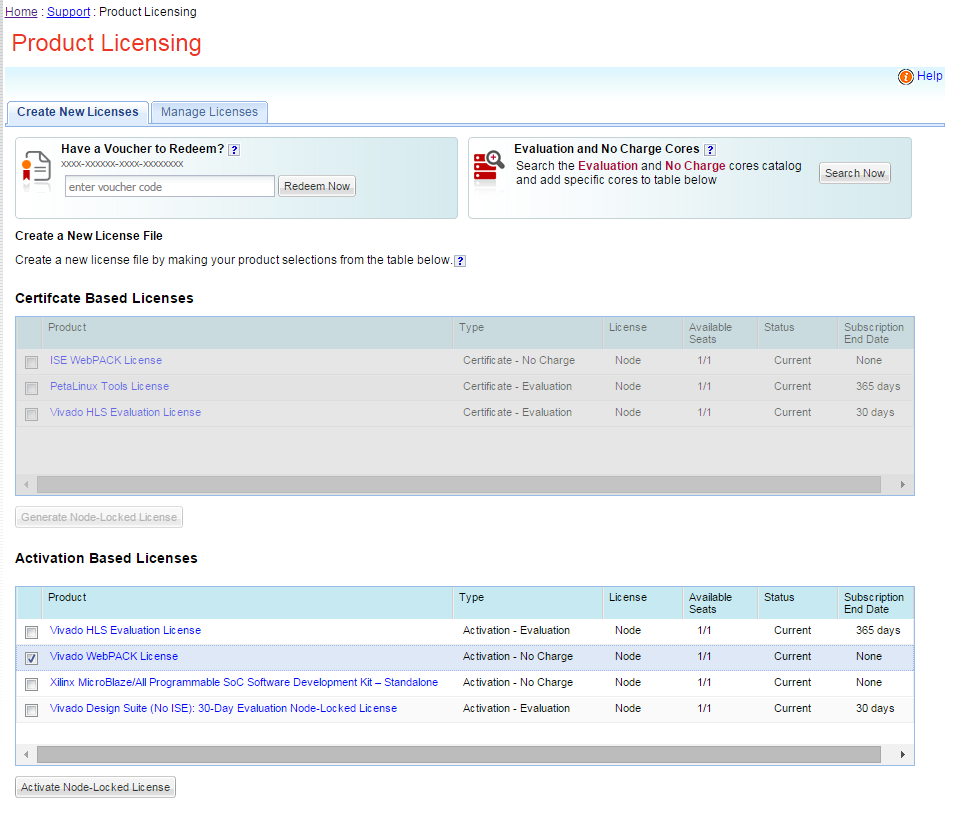963x820 pixels.
Task: Check the Vivado Design Suite 30-Day Evaluation checkbox
Action: click(31, 711)
